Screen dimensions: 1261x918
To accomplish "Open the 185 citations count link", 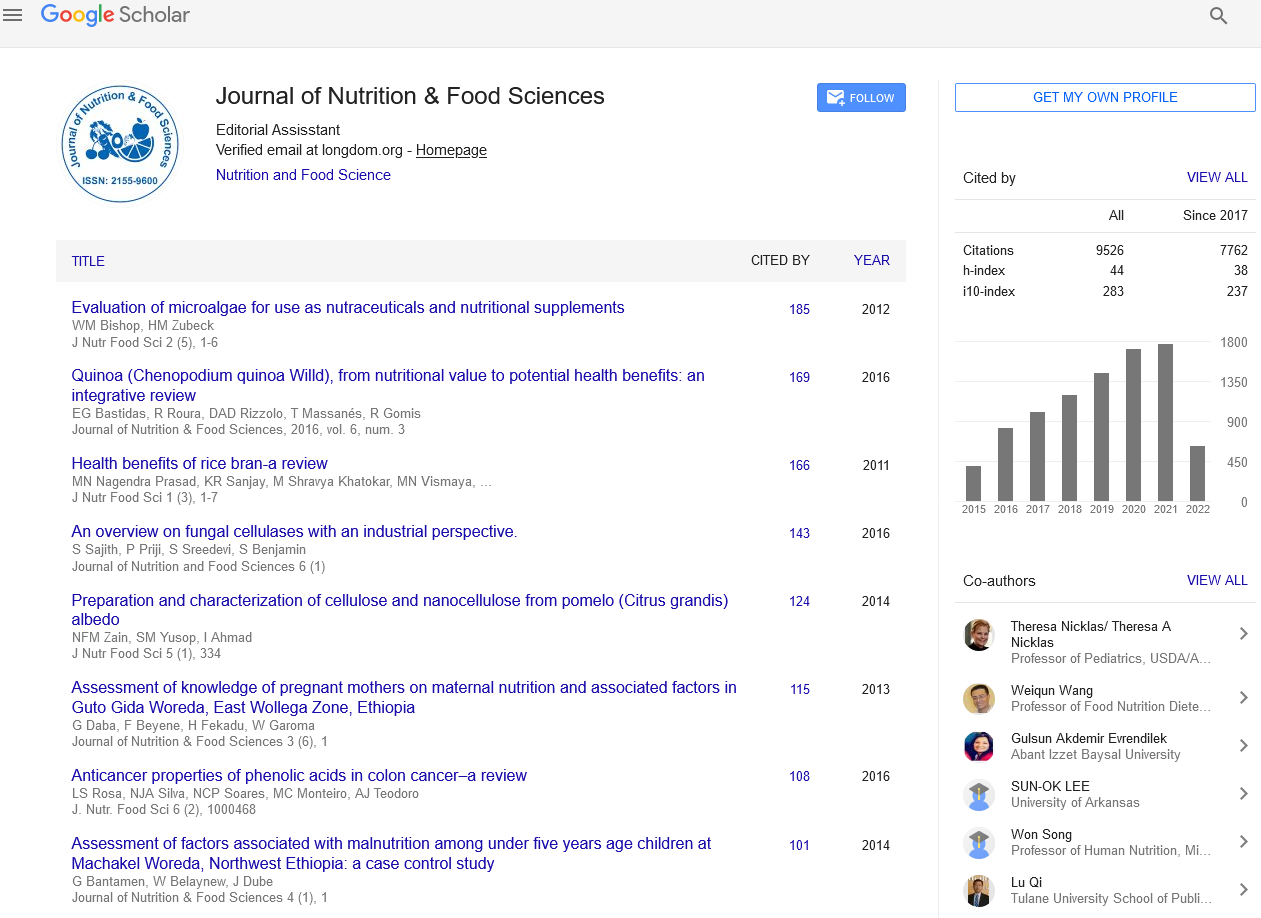I will 799,310.
